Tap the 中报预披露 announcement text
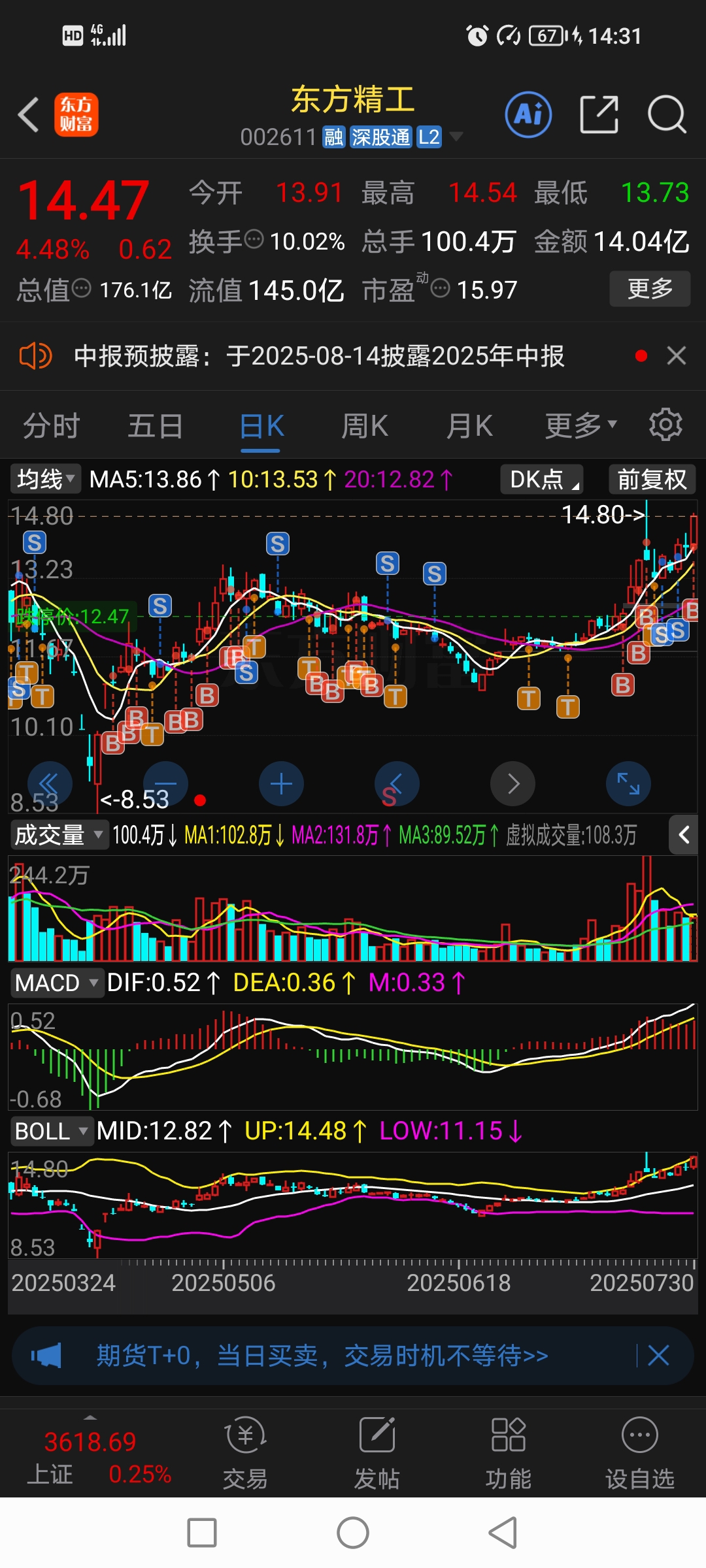This screenshot has height=1568, width=706. coord(319,356)
